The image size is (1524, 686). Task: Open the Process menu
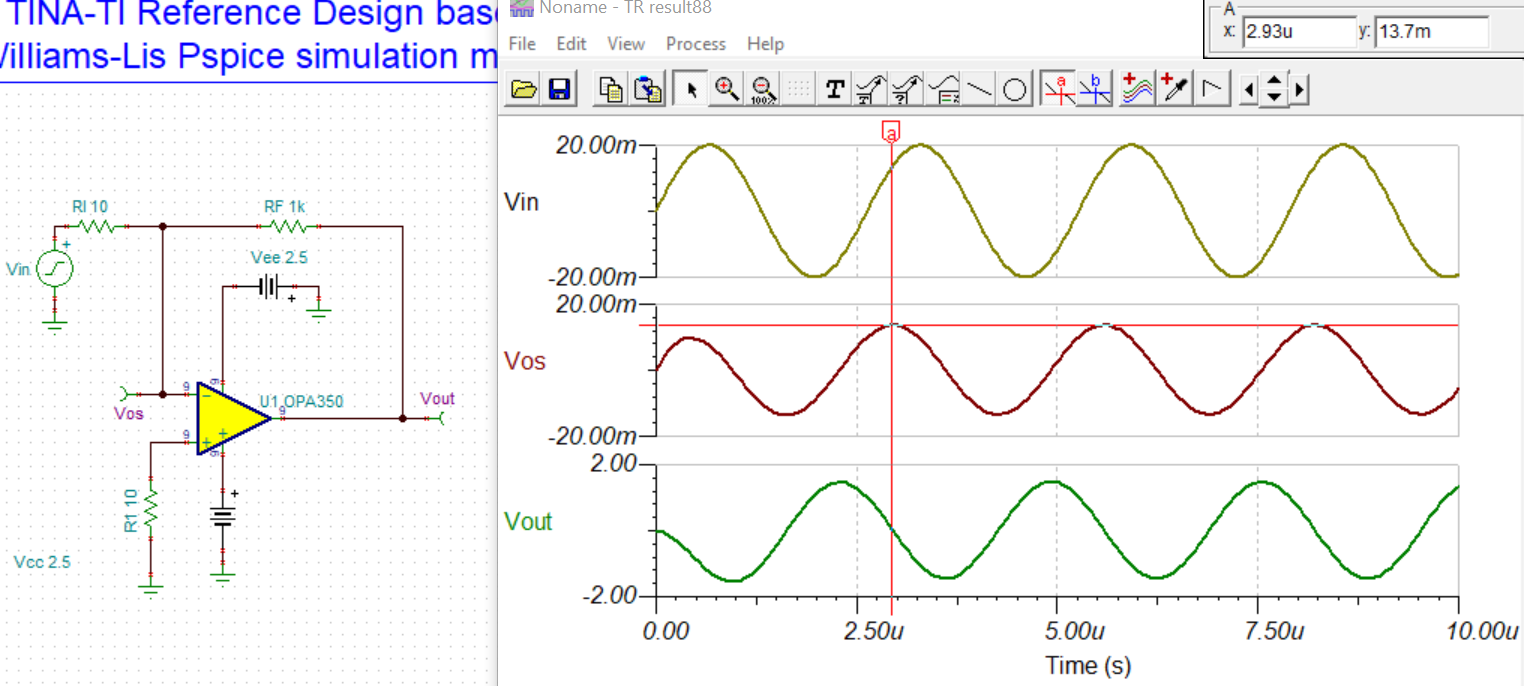[696, 44]
